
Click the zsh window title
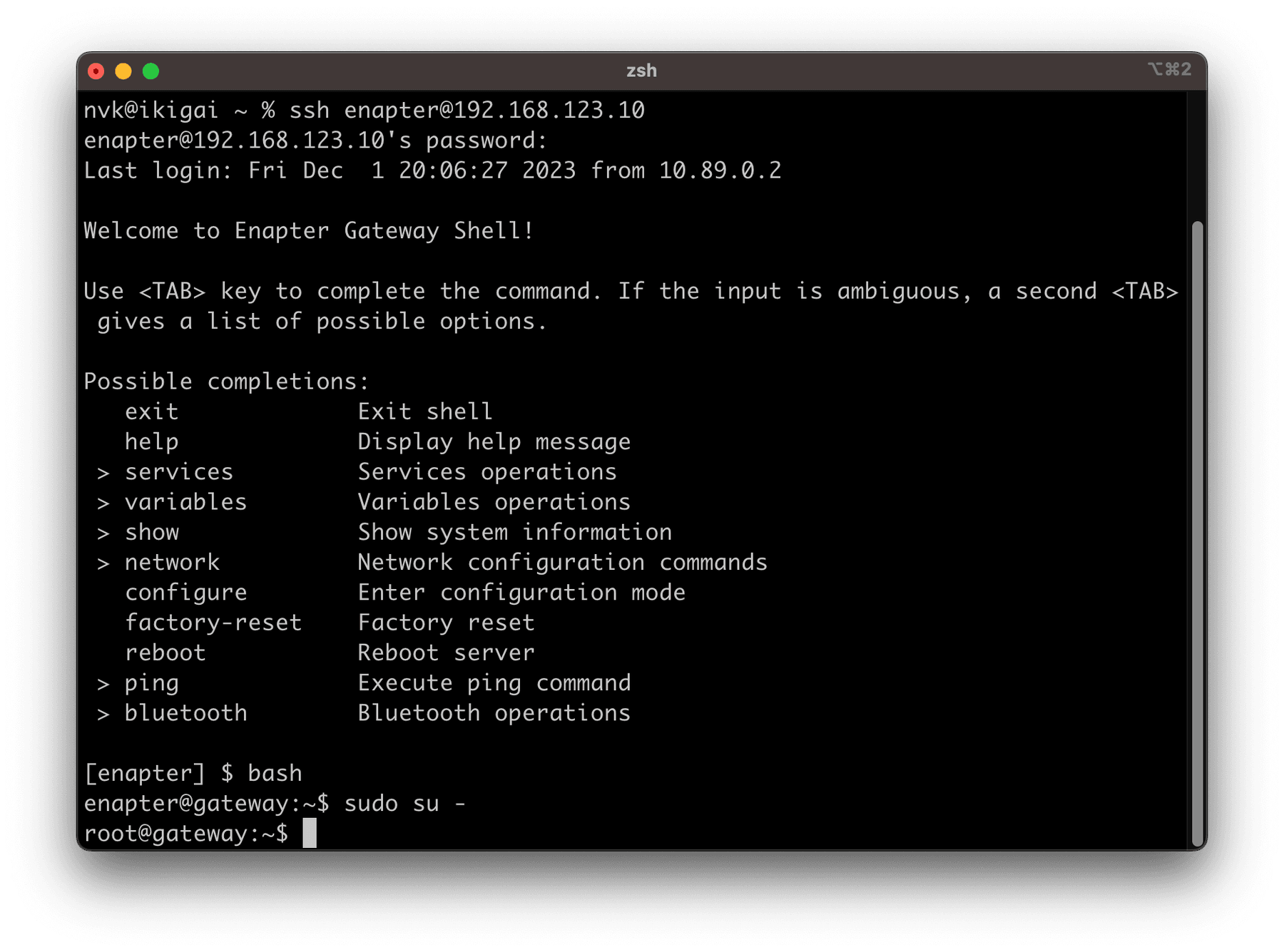(x=641, y=70)
